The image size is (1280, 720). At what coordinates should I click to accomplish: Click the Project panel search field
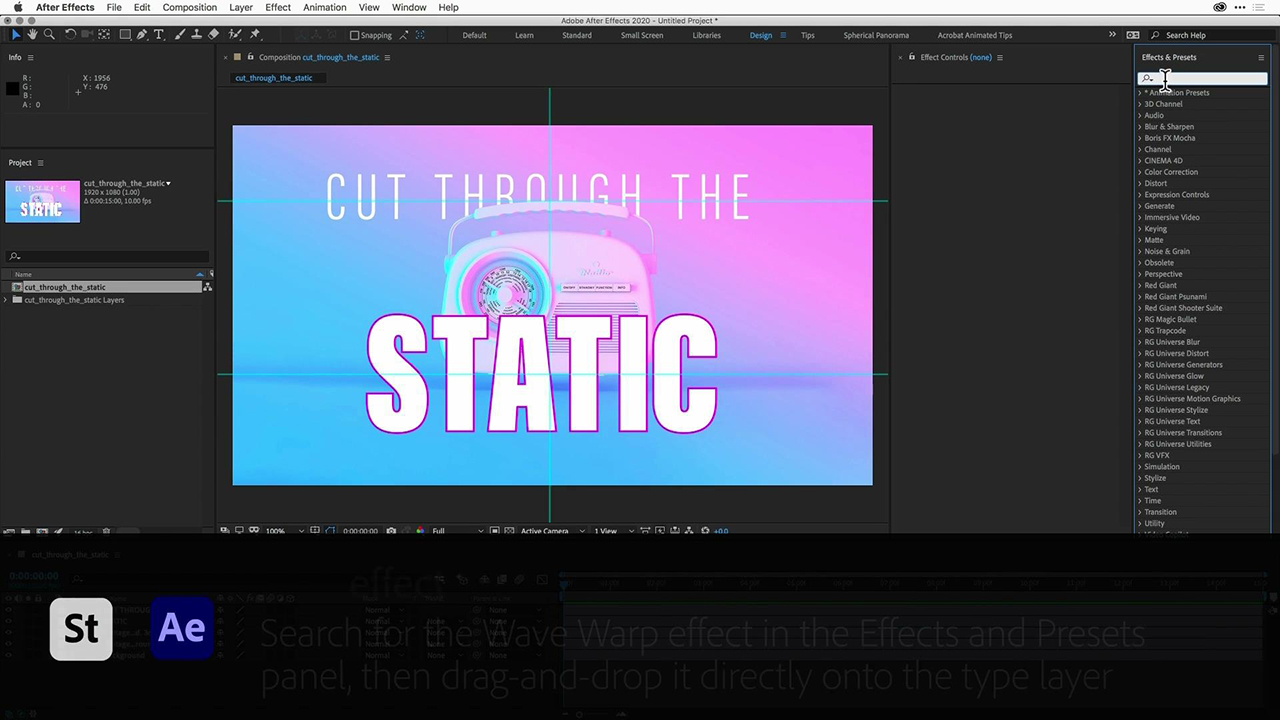click(x=108, y=257)
